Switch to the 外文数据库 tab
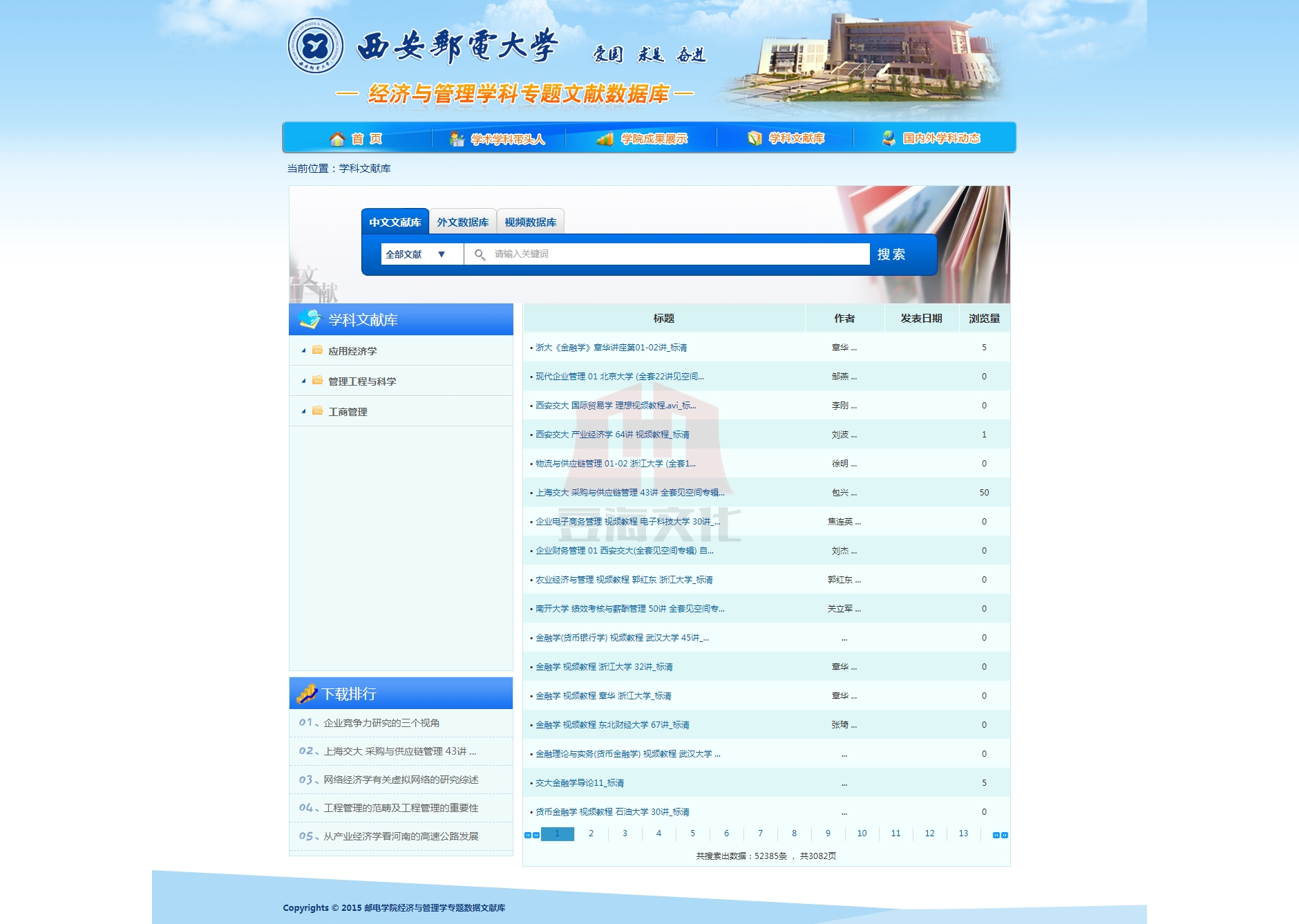The width and height of the screenshot is (1299, 924). click(462, 222)
